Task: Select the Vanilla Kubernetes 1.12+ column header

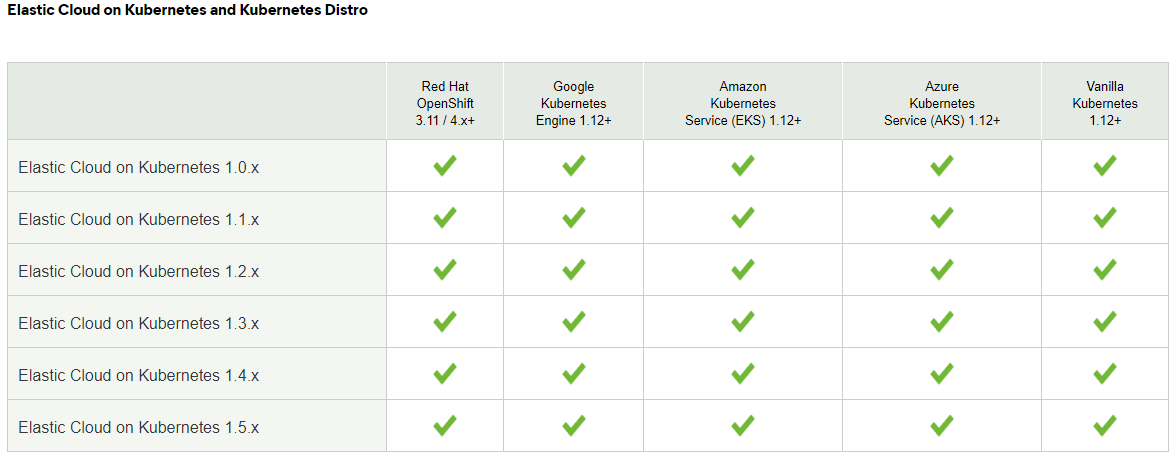Action: [1104, 103]
